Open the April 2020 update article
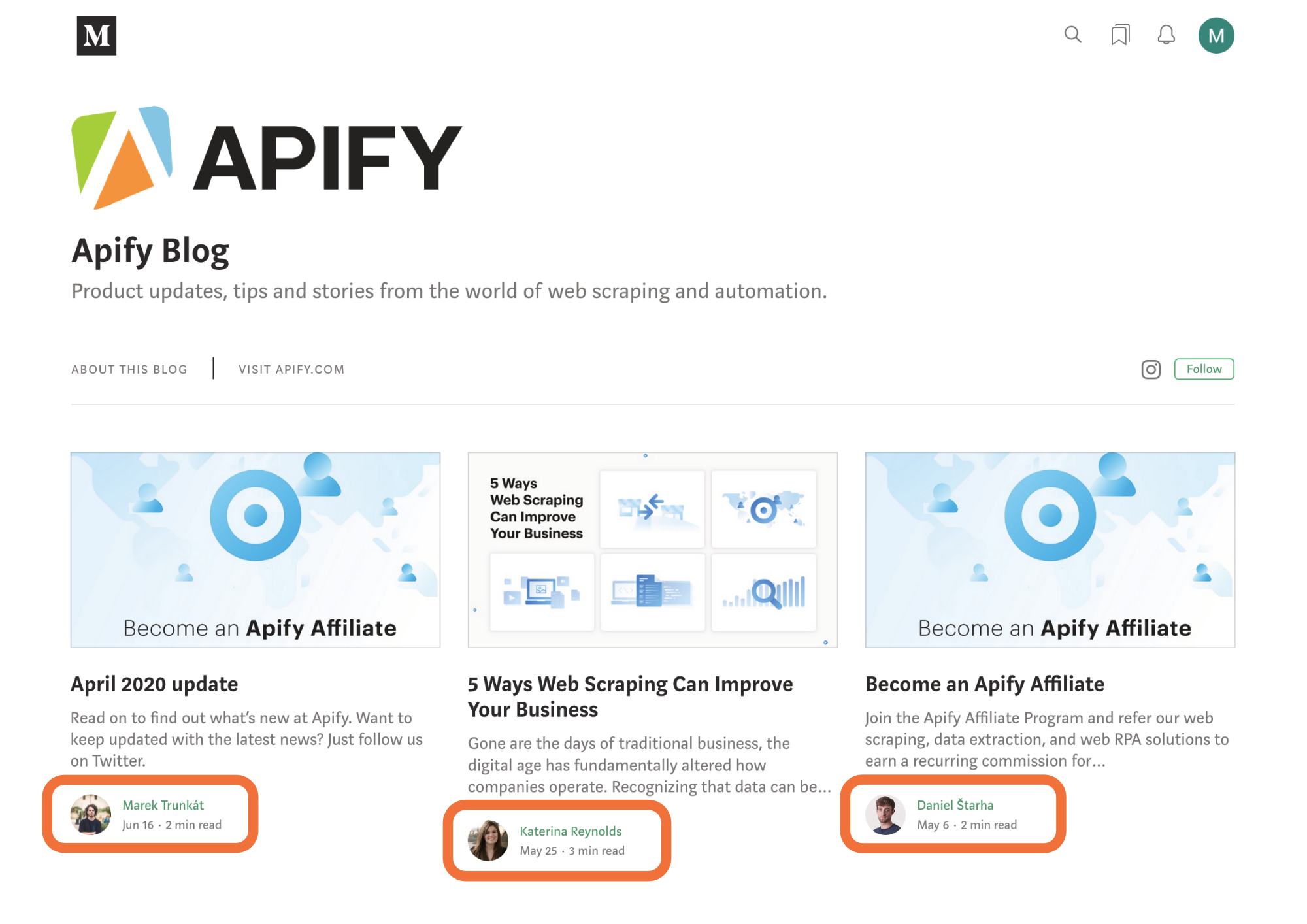 click(x=154, y=684)
